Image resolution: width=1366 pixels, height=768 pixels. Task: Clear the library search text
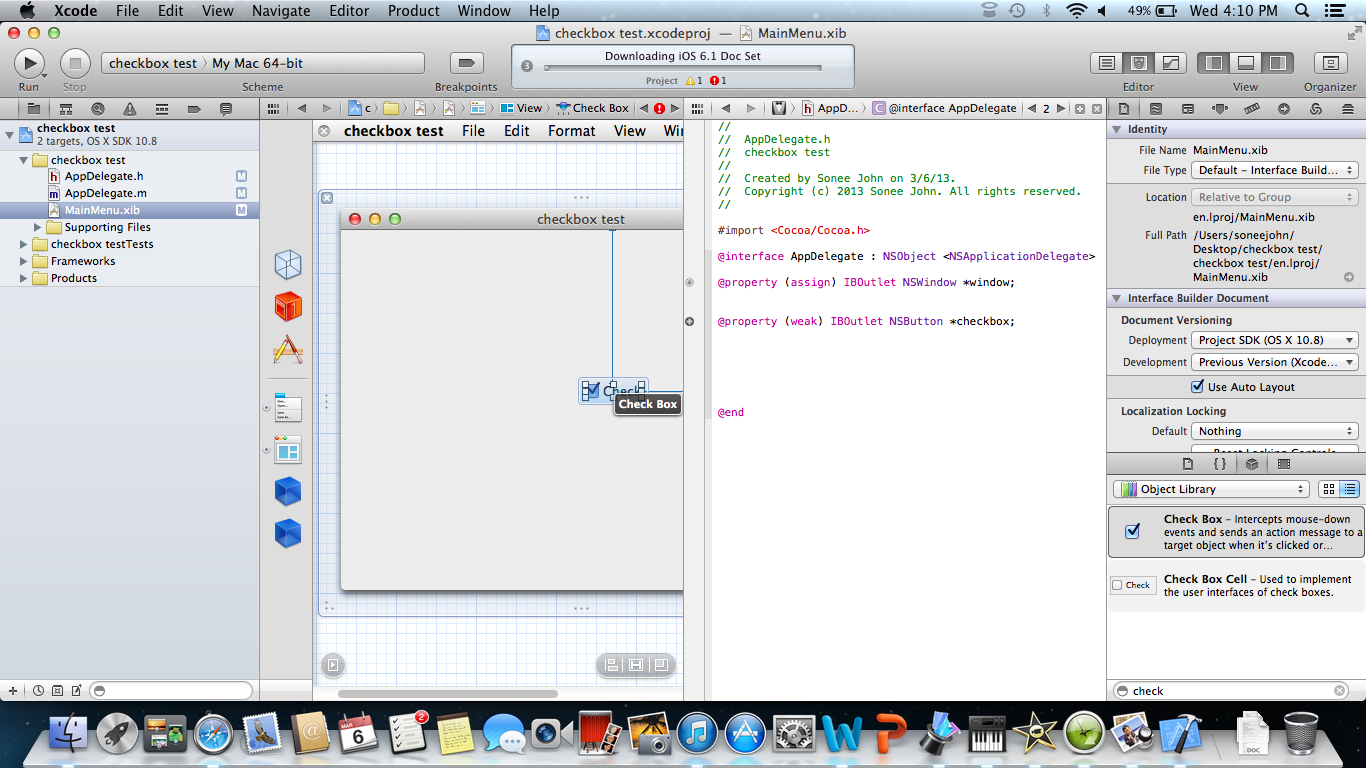(1340, 691)
